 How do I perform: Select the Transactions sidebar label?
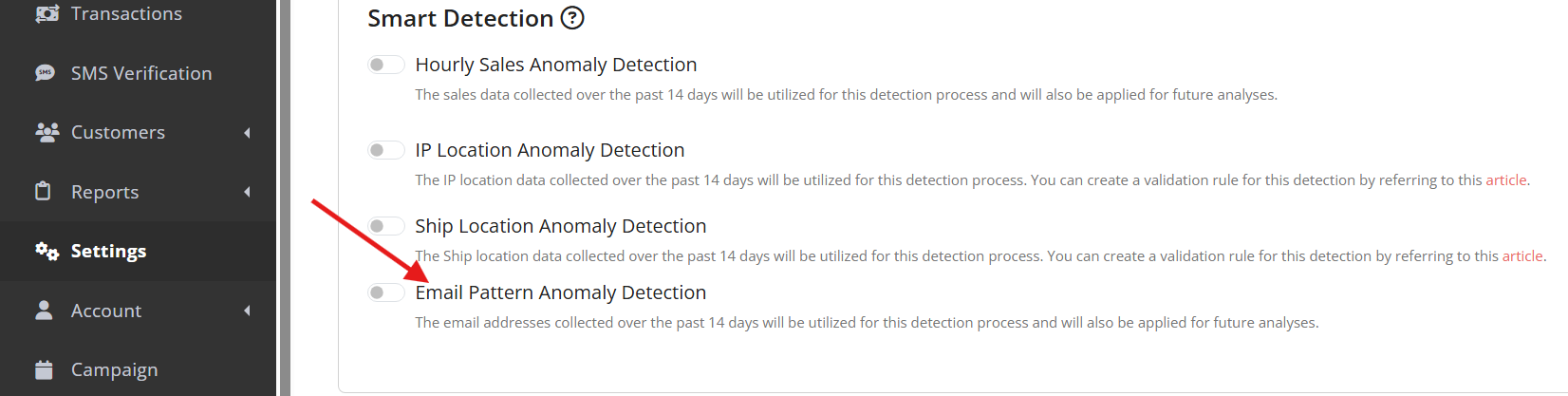point(126,13)
